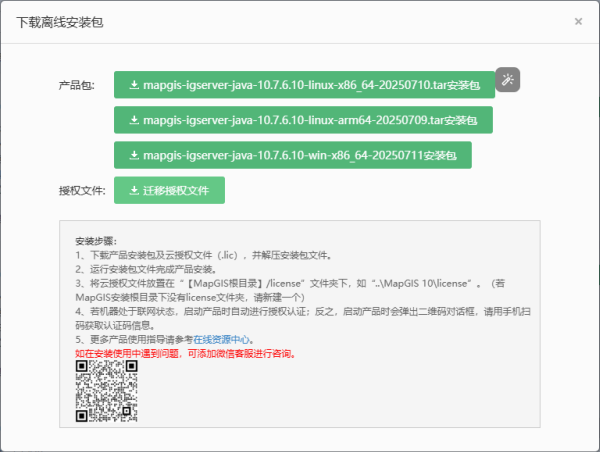Click the 安装步骤 heading
This screenshot has width=600, height=452.
click(96, 242)
